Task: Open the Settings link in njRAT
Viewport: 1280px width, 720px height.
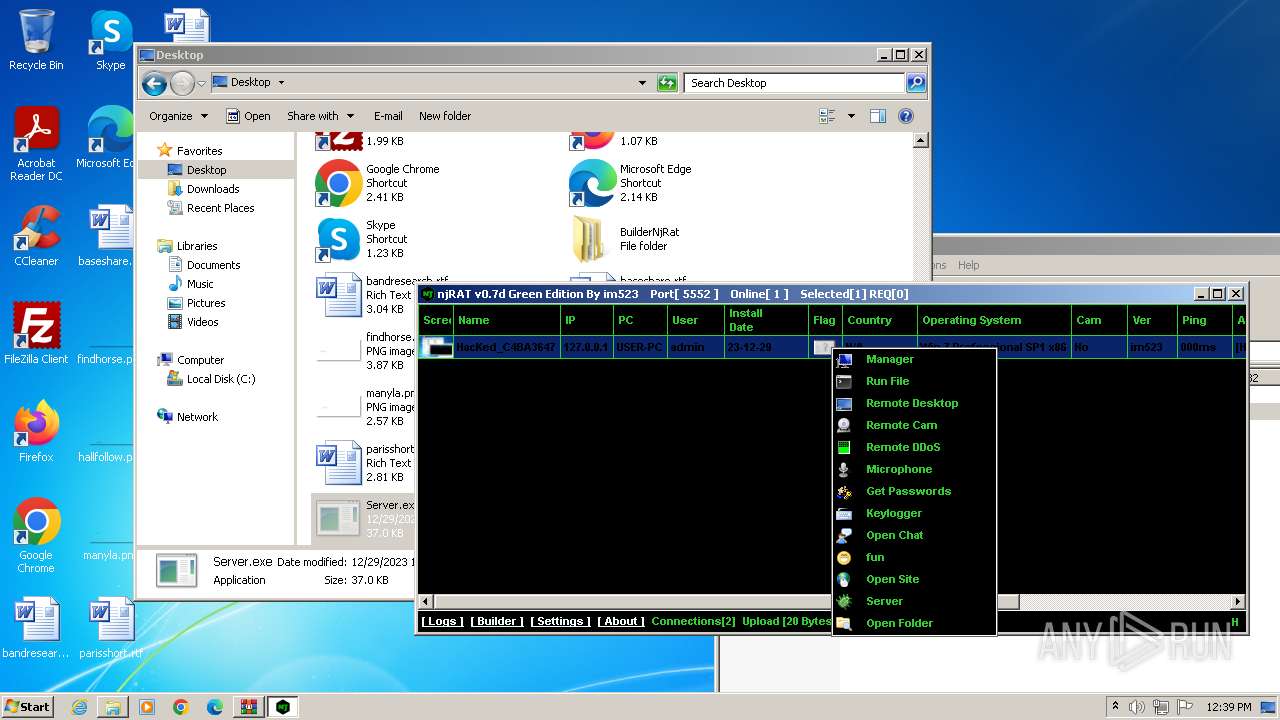Action: (560, 621)
